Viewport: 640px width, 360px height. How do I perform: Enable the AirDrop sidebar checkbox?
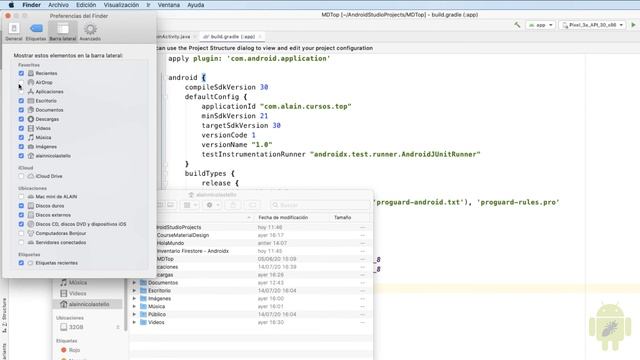pos(21,82)
